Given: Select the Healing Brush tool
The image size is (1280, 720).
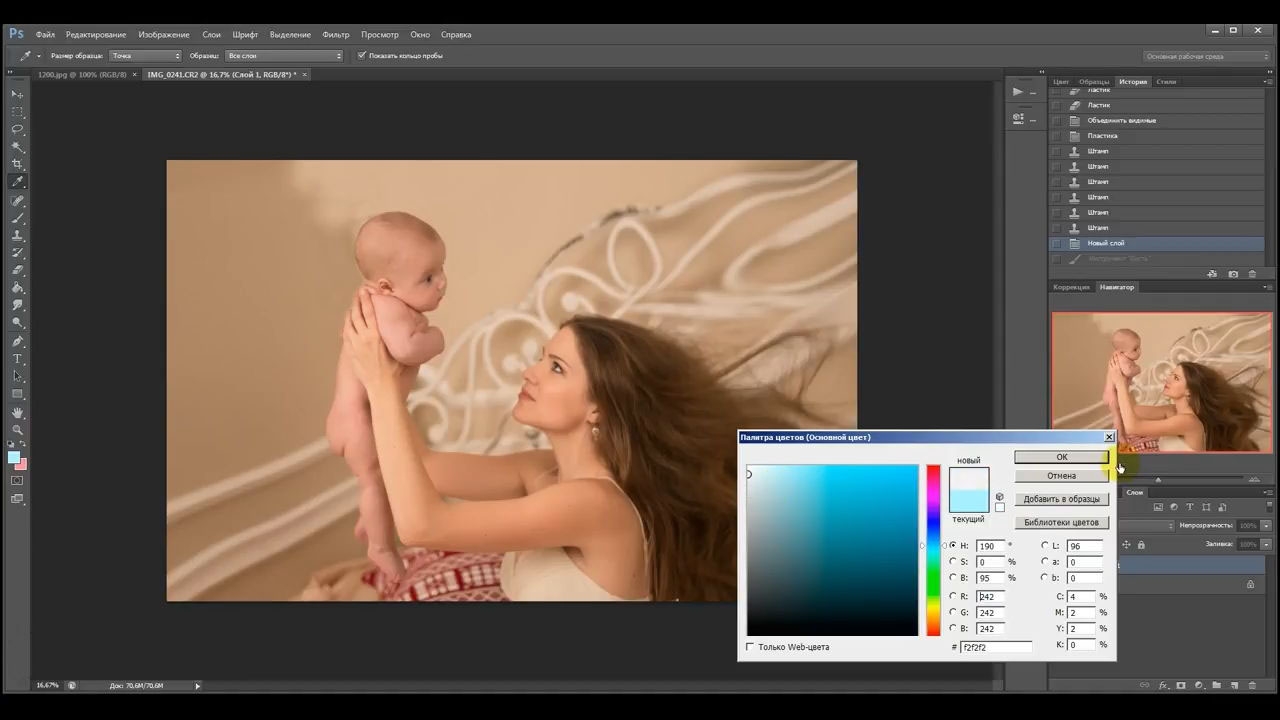Looking at the screenshot, I should pyautogui.click(x=17, y=201).
